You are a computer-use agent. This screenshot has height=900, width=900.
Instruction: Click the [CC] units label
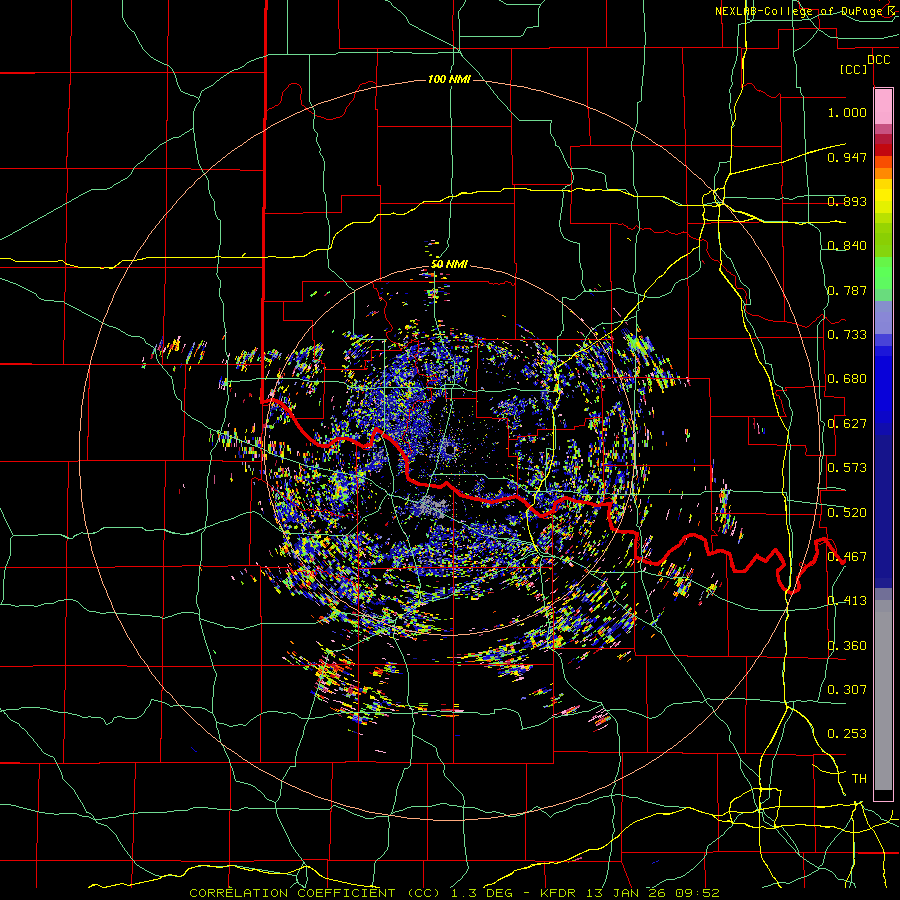pyautogui.click(x=854, y=69)
